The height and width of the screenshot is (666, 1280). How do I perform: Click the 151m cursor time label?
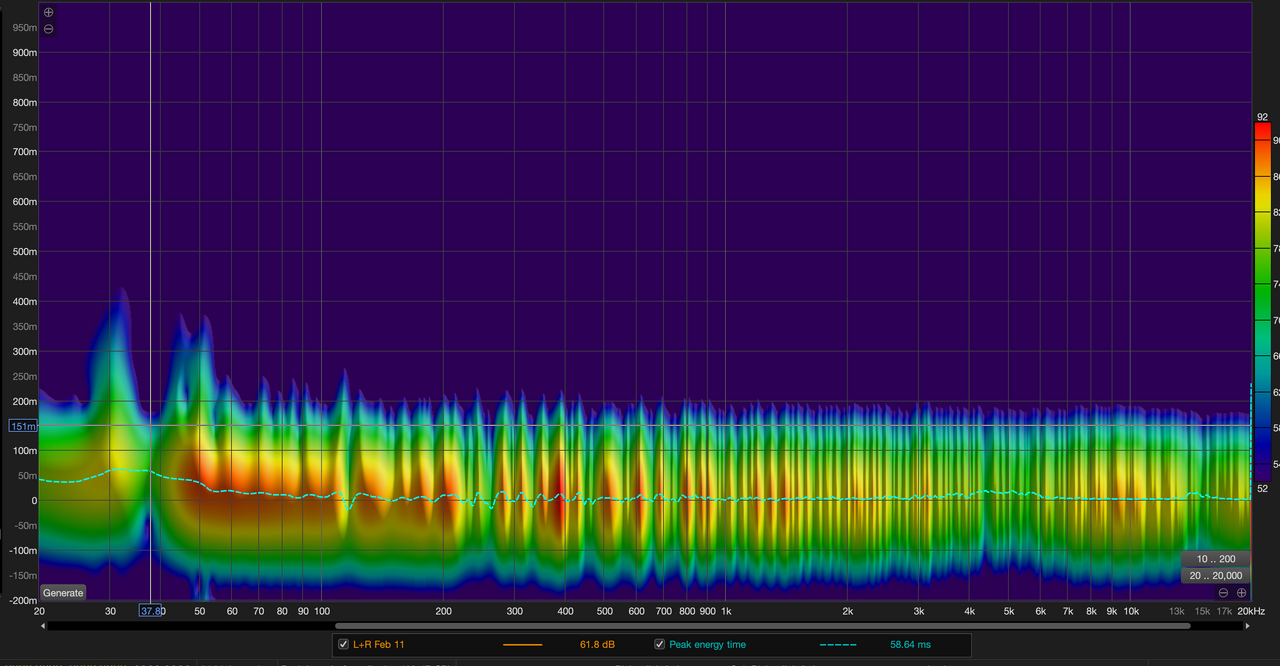pyautogui.click(x=23, y=426)
